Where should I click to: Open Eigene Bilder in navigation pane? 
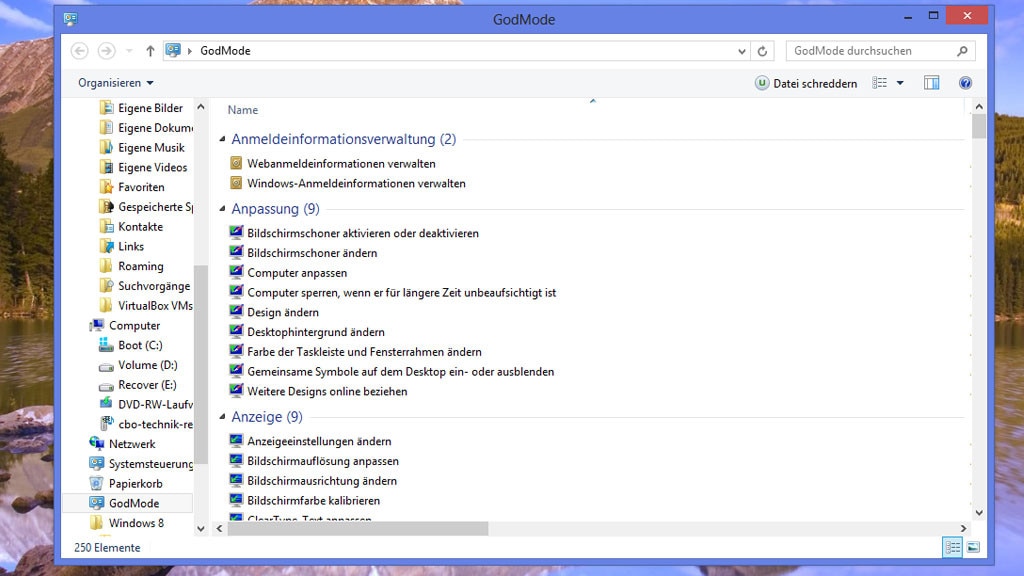(x=141, y=108)
